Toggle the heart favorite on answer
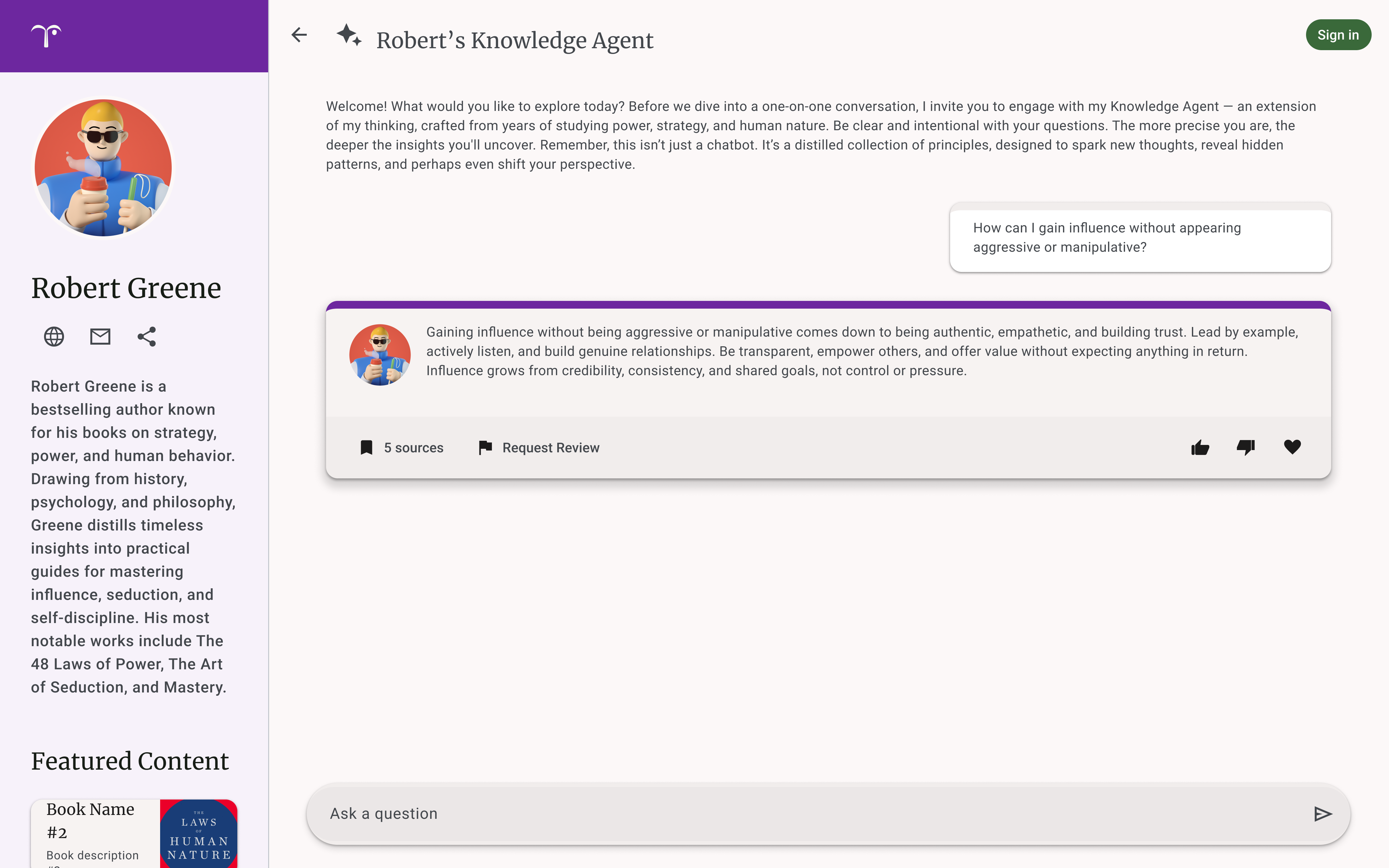 point(1292,447)
